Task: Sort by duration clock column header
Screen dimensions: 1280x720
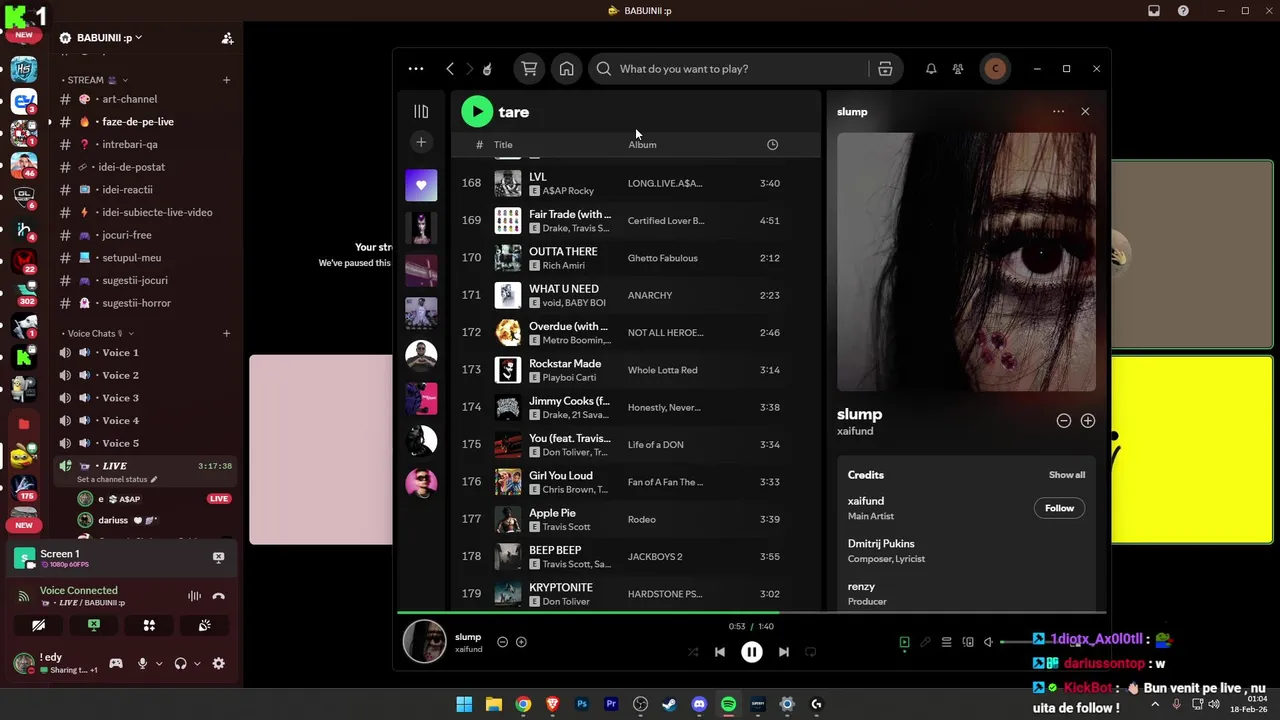Action: [772, 145]
